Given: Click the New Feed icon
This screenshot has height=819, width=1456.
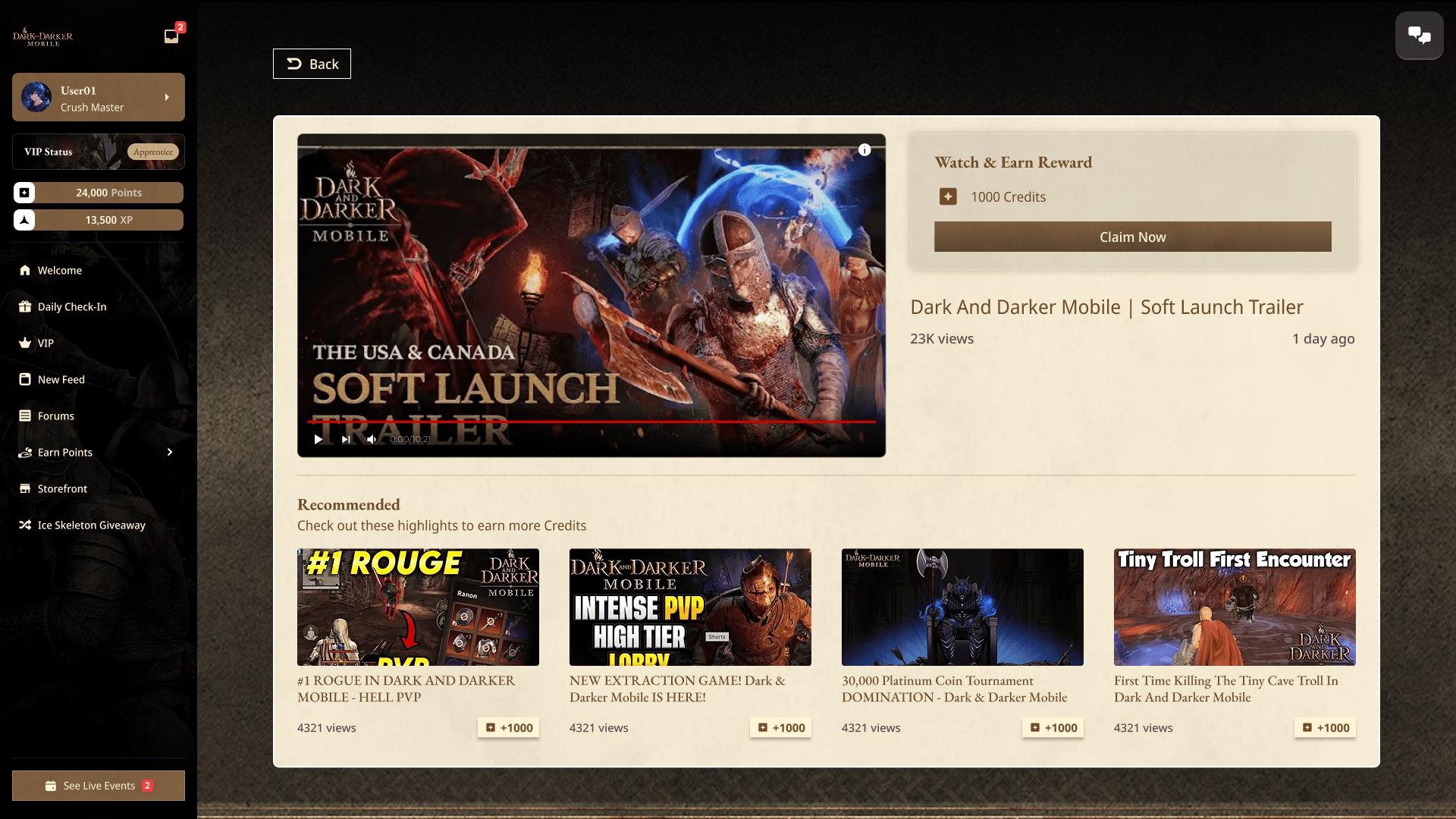Looking at the screenshot, I should (x=25, y=380).
